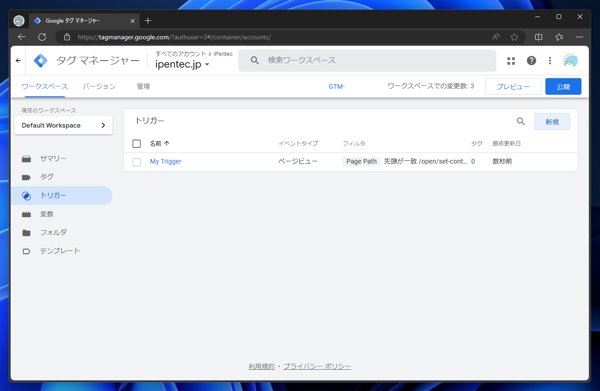Click the テンプレート sidebar icon
The height and width of the screenshot is (391, 600).
[26, 251]
